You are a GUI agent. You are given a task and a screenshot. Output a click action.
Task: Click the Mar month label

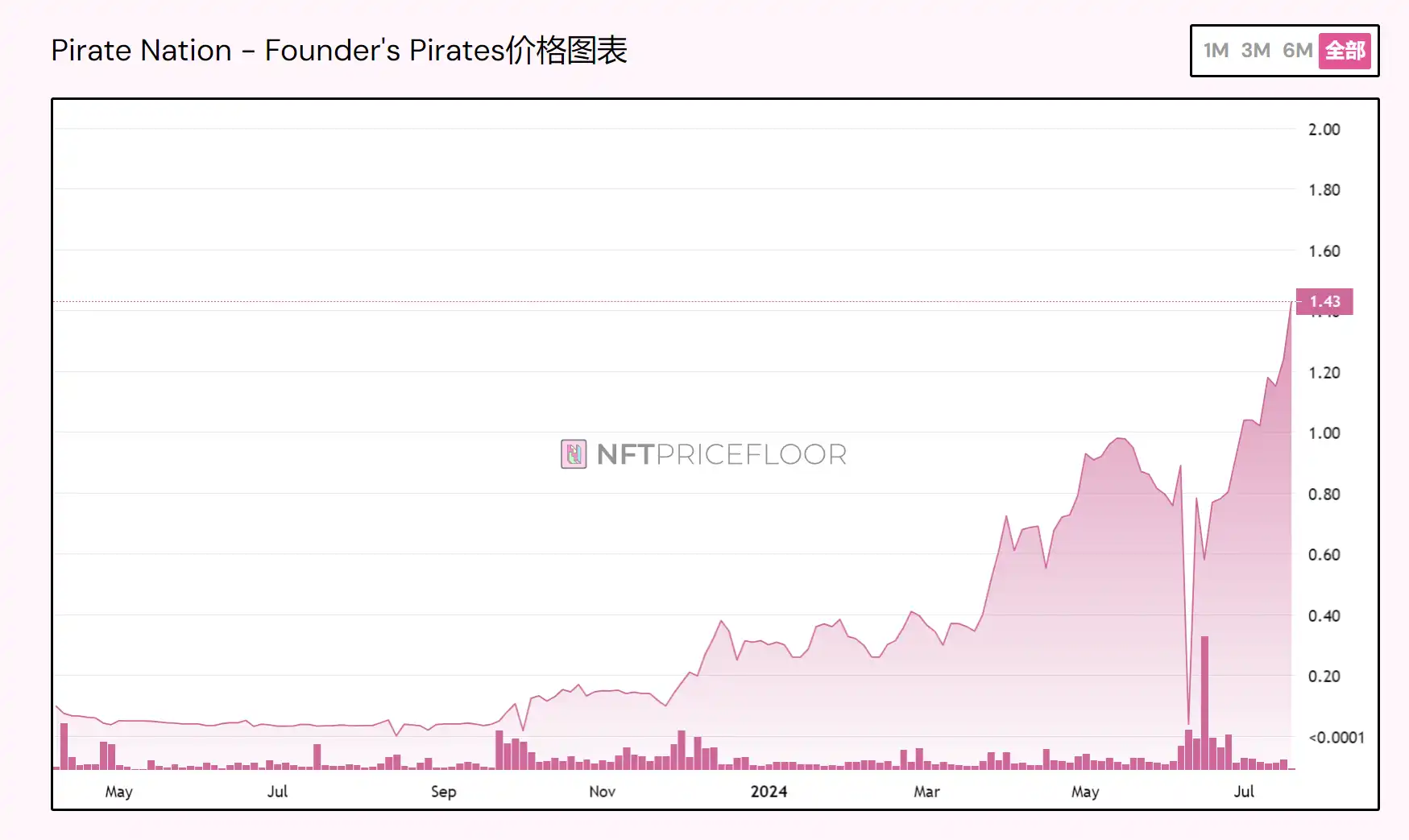coord(926,792)
